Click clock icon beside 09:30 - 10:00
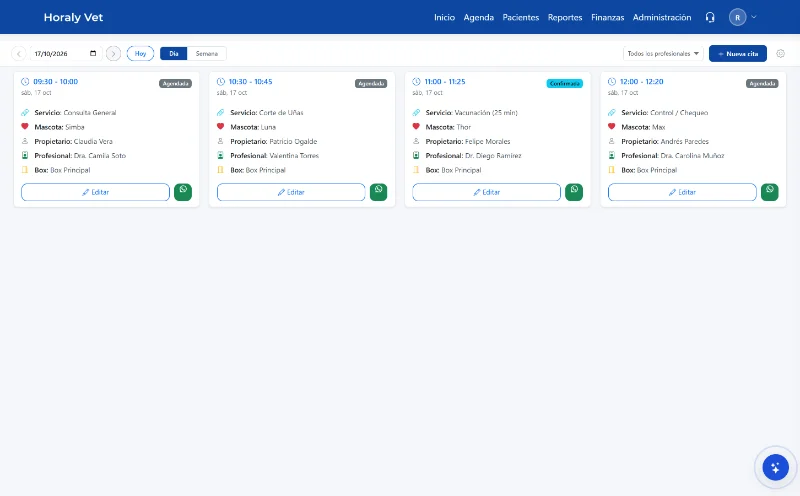Screen dimensions: 800x496 [x=25, y=82]
